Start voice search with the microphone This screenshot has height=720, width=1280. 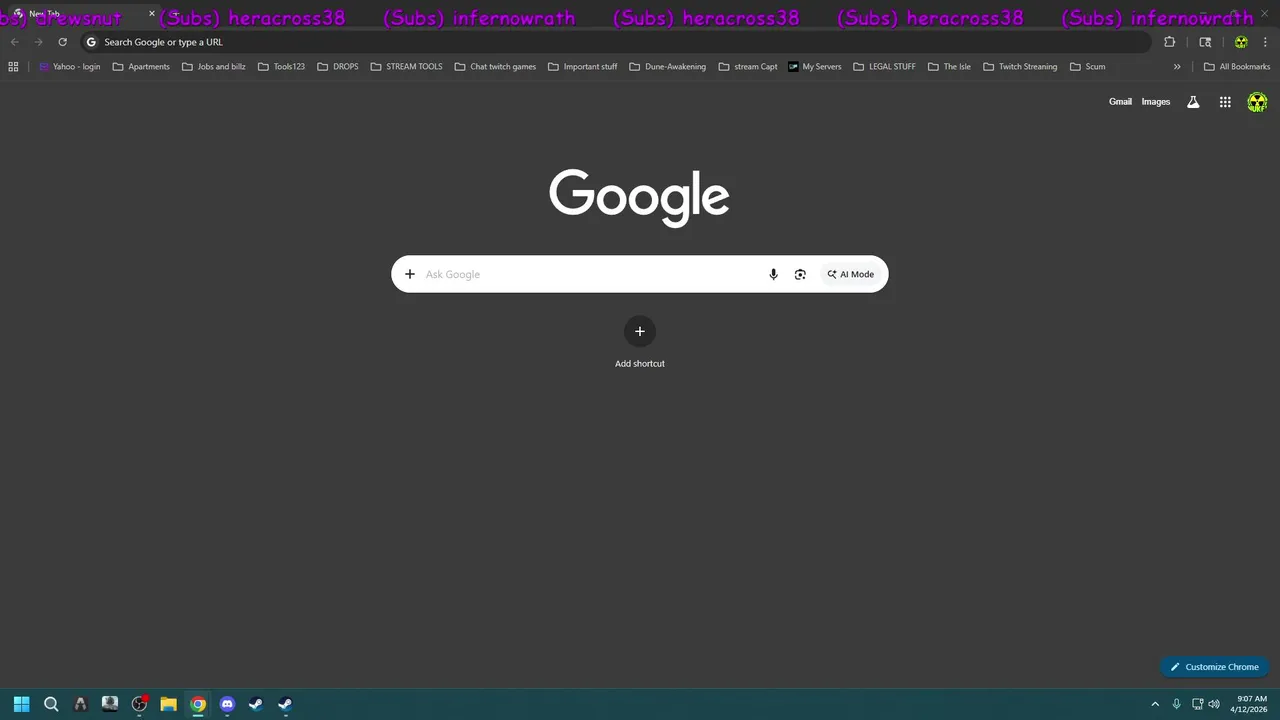tap(773, 274)
